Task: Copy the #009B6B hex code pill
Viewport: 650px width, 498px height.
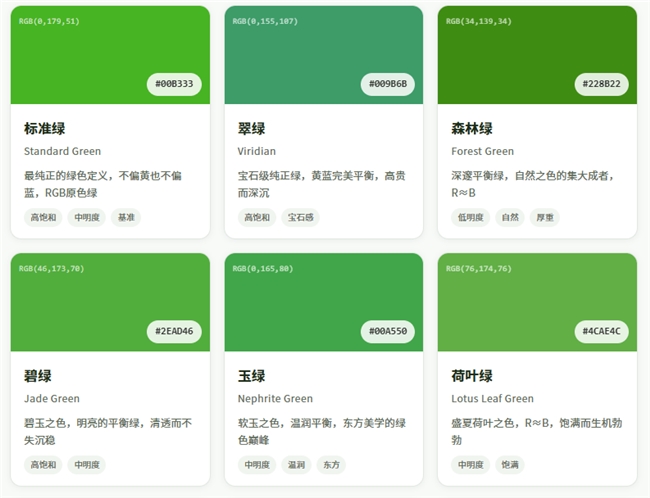Action: tap(388, 84)
